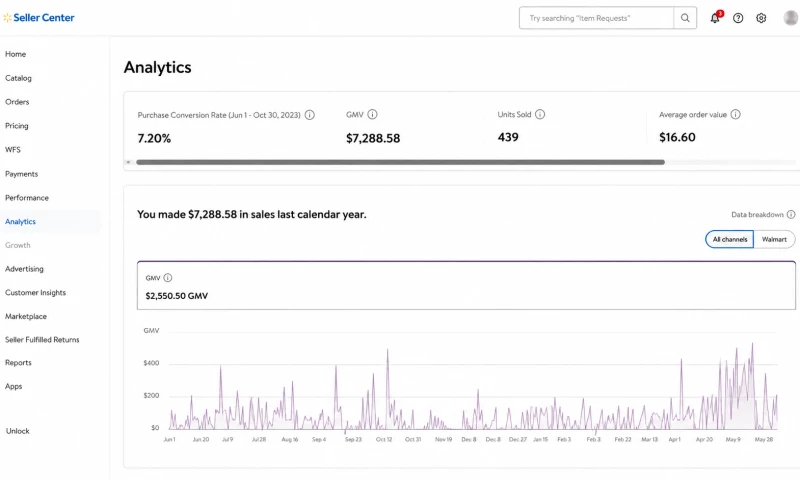Click the search input field
This screenshot has width=800, height=480.
coord(596,18)
